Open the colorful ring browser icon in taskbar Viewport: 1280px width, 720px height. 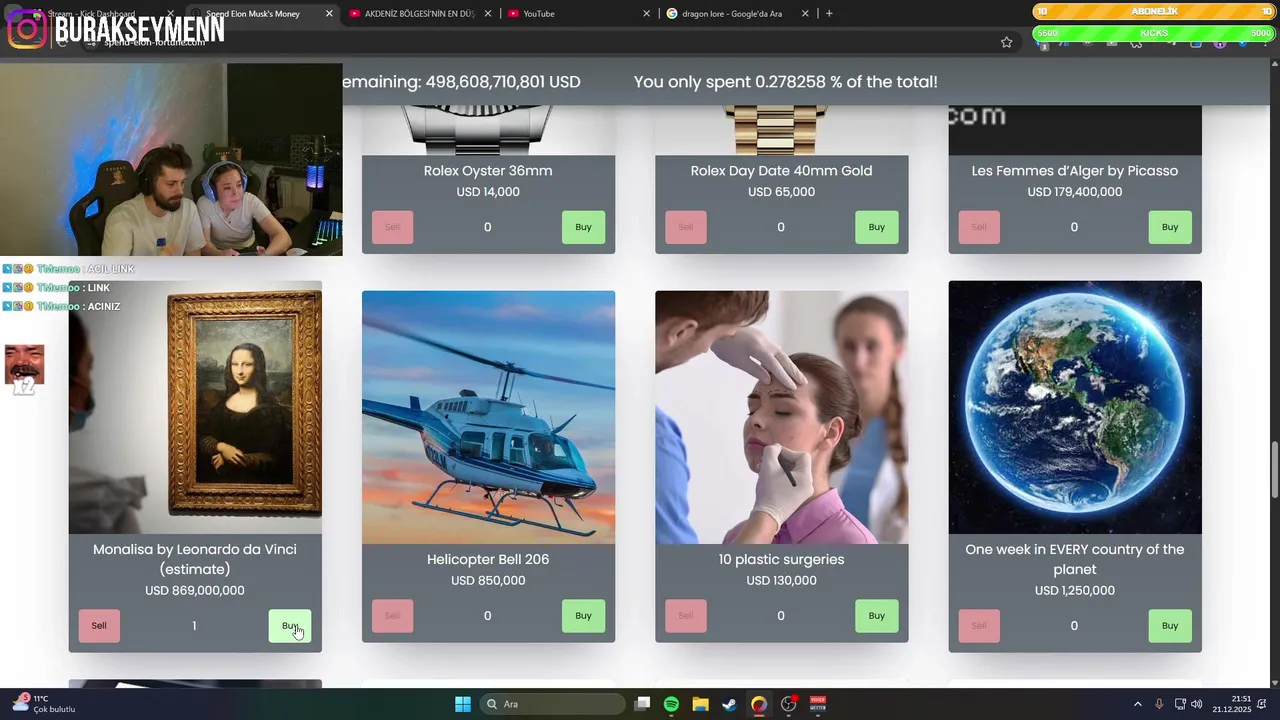point(759,704)
